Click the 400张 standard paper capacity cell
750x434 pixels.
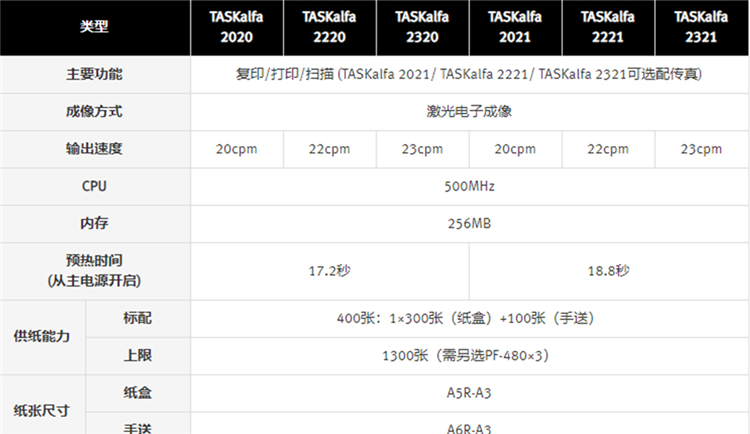[x=469, y=318]
